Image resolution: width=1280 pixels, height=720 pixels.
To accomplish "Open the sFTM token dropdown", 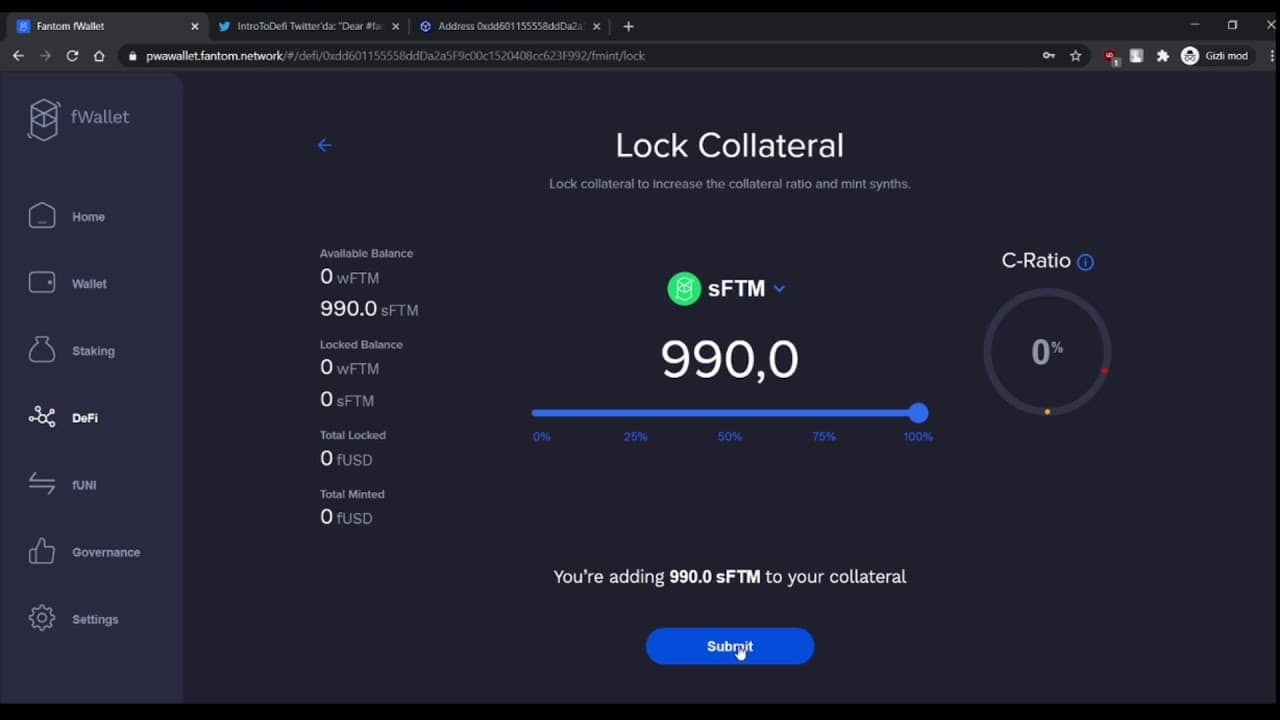I will click(x=779, y=289).
